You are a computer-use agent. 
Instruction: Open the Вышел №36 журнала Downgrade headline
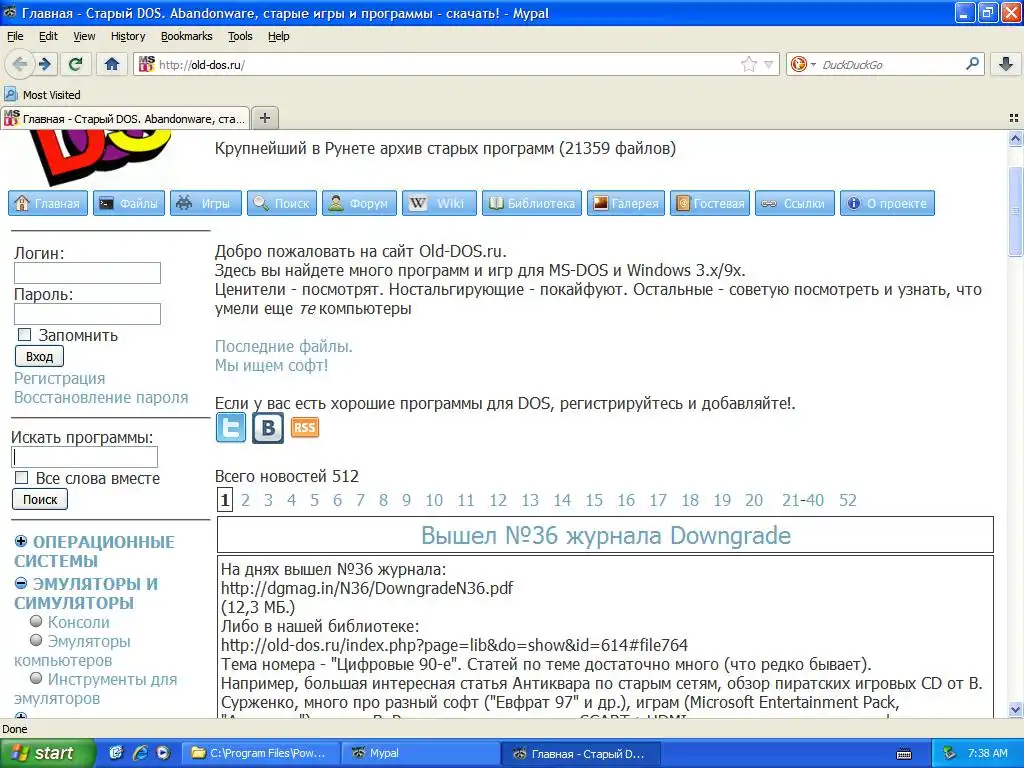606,536
